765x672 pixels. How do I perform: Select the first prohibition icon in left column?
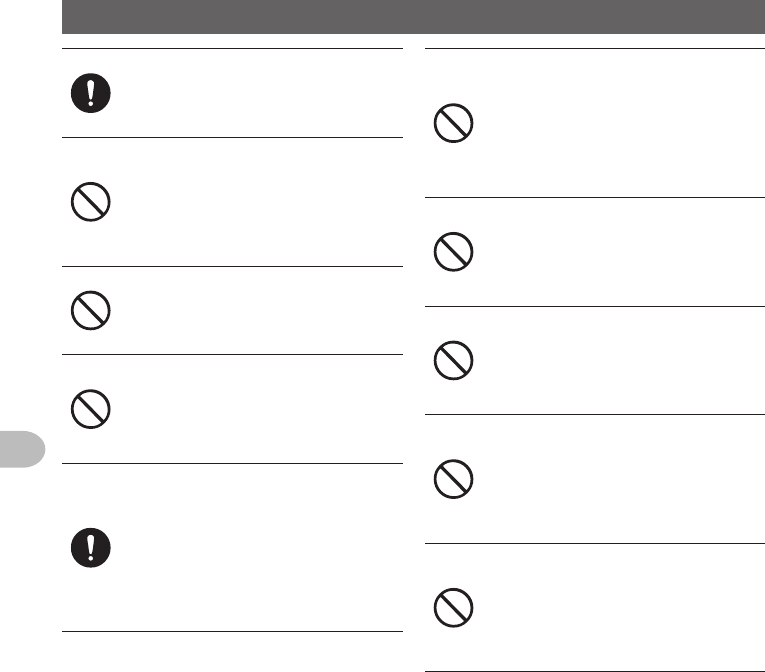[x=91, y=202]
